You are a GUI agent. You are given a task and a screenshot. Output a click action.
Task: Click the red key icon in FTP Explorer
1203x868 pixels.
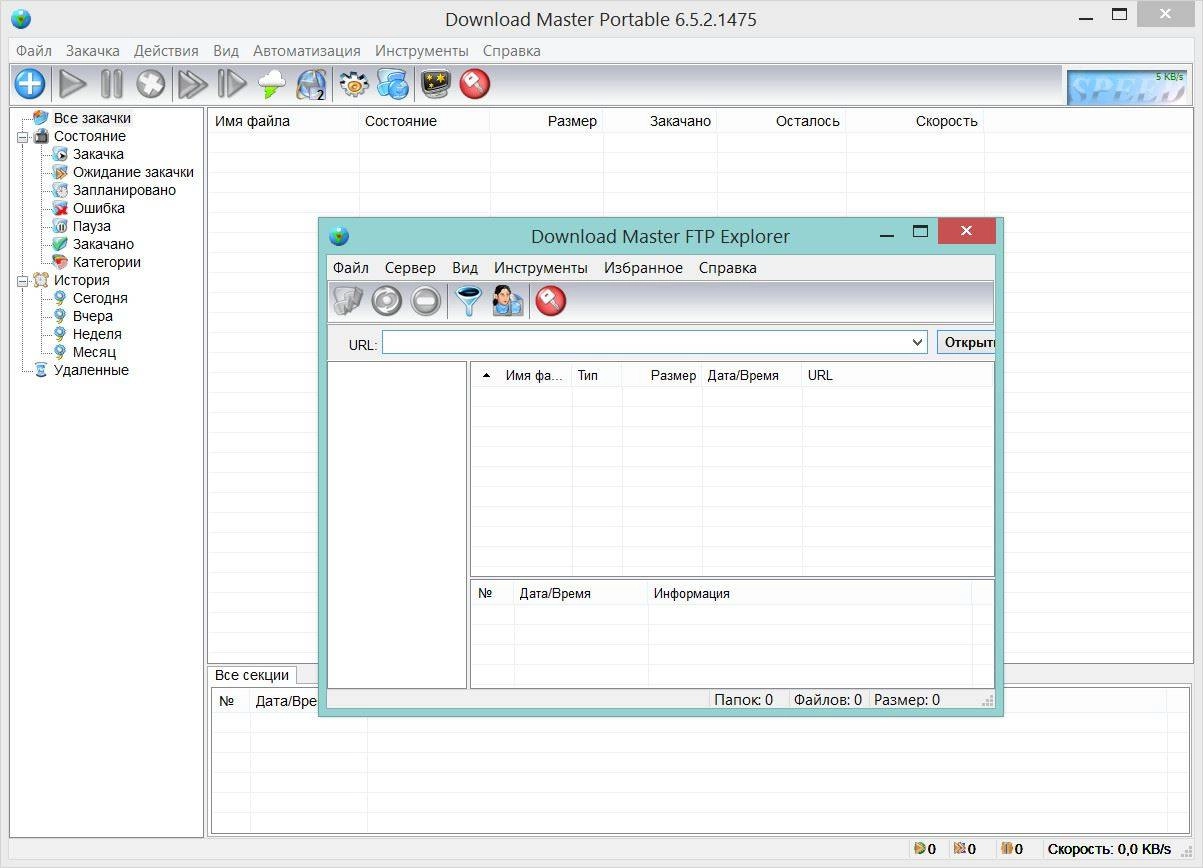(x=550, y=301)
